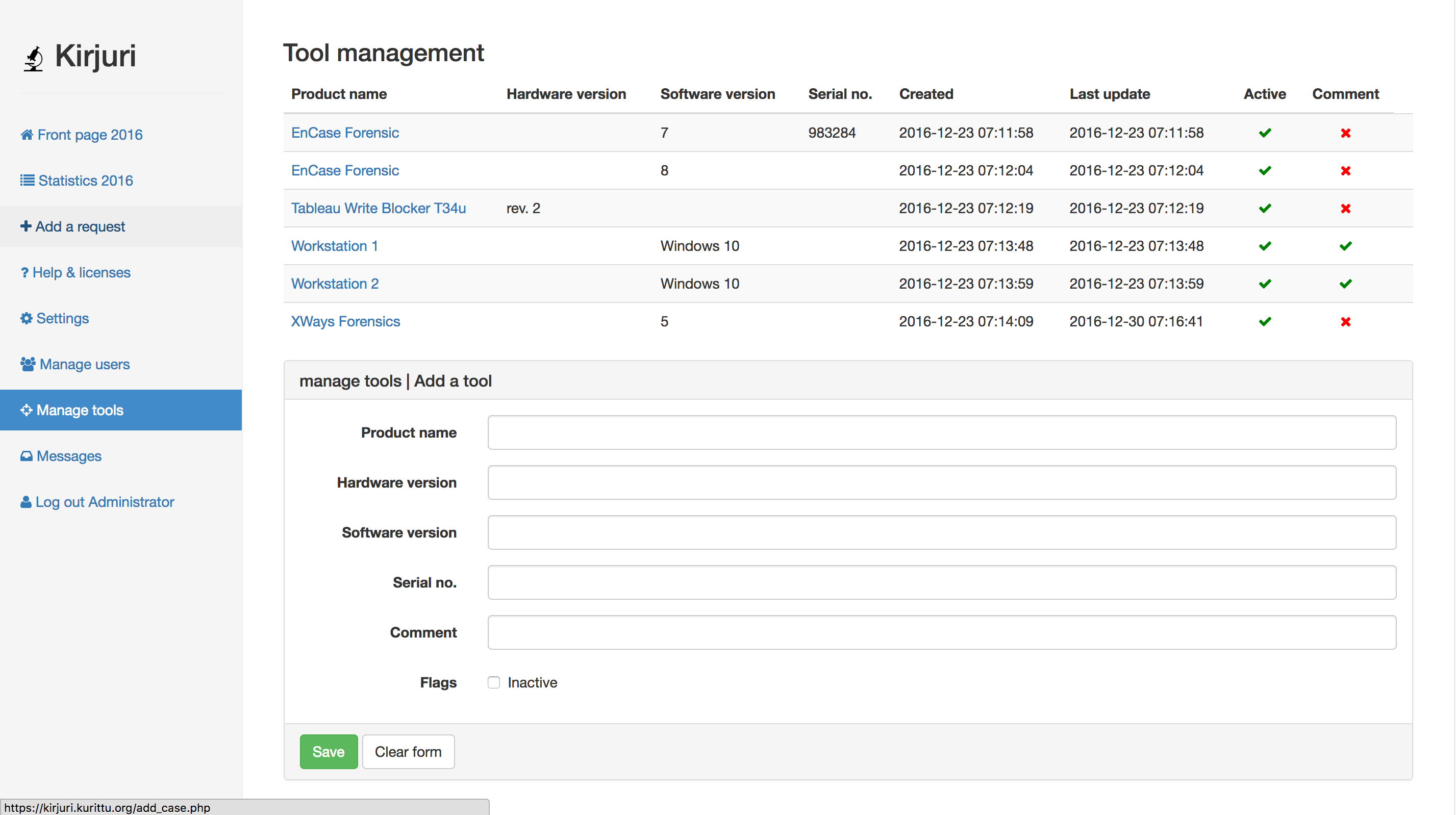The image size is (1456, 815).
Task: Open the Help & licenses menu item
Action: point(82,272)
